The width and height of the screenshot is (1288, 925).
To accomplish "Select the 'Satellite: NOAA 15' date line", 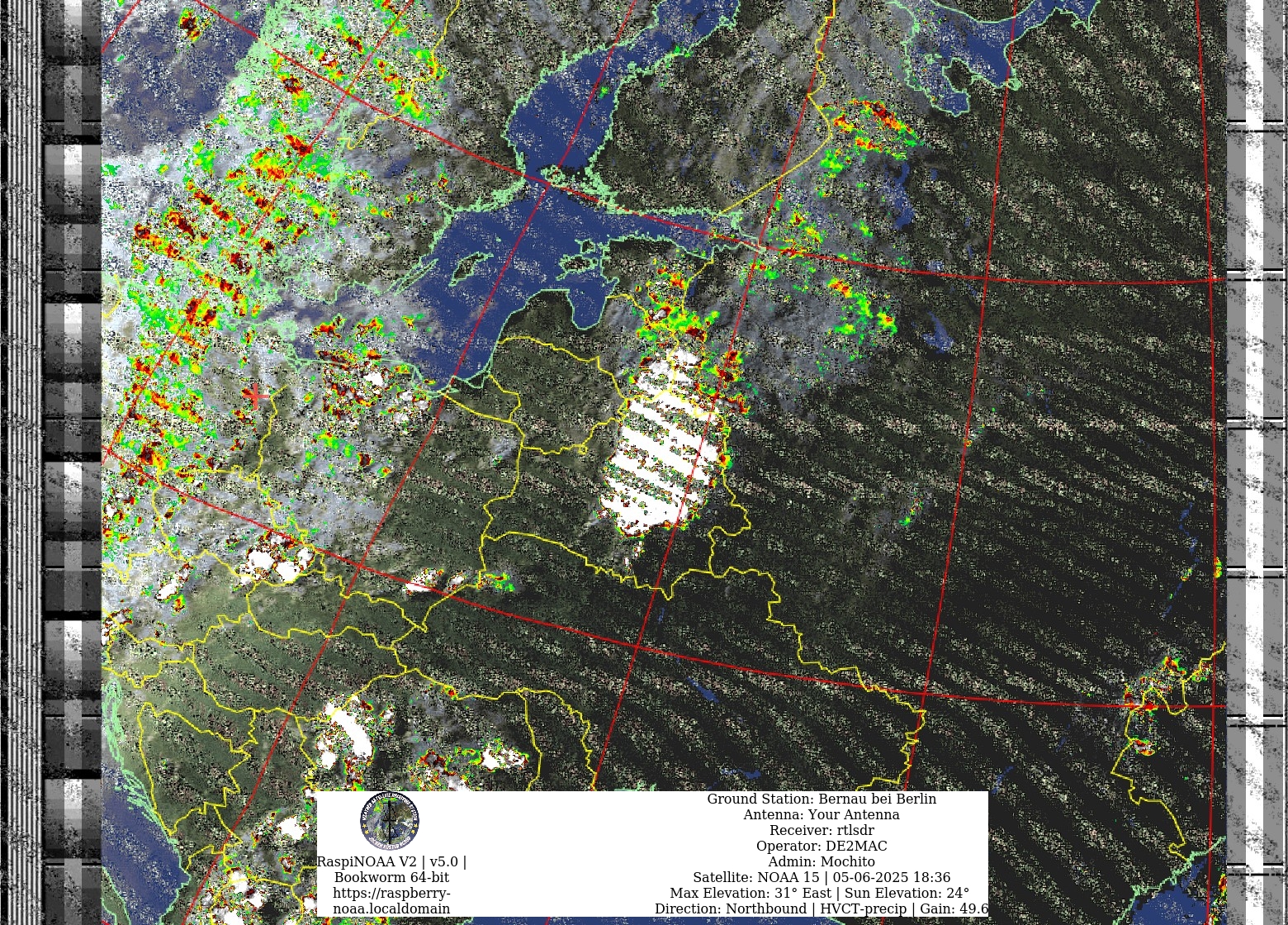I will tap(822, 878).
